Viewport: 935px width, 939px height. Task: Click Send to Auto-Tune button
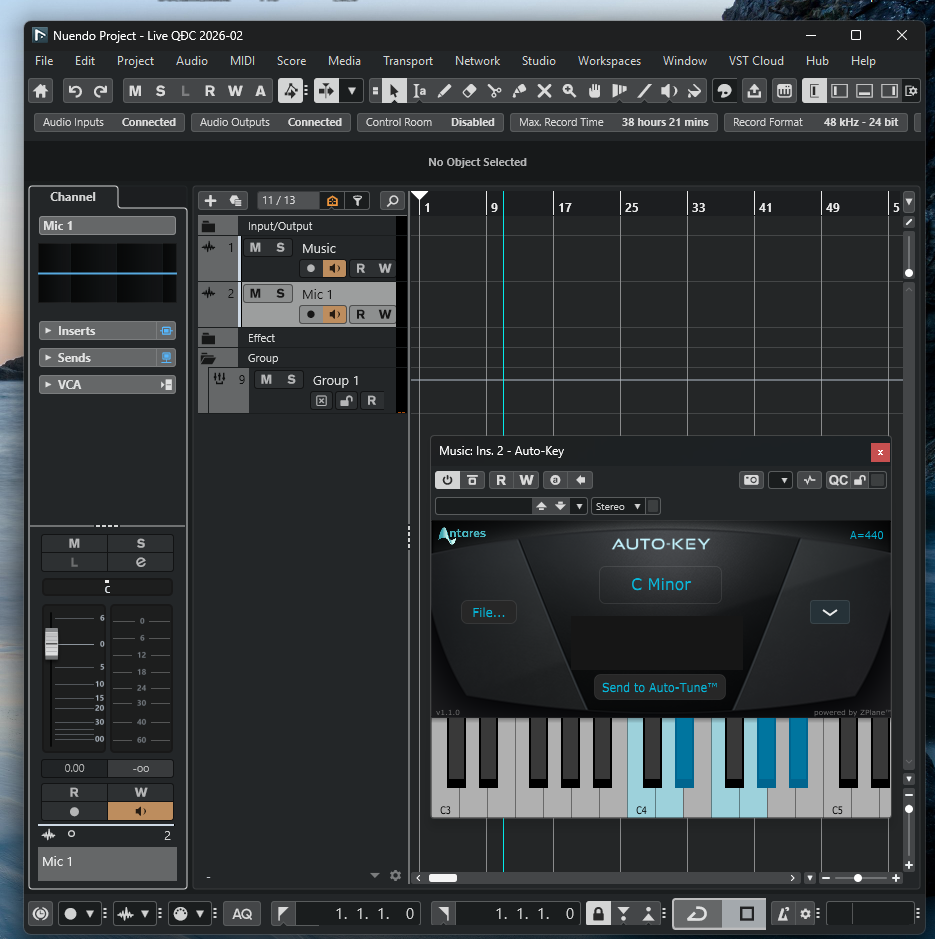659,687
